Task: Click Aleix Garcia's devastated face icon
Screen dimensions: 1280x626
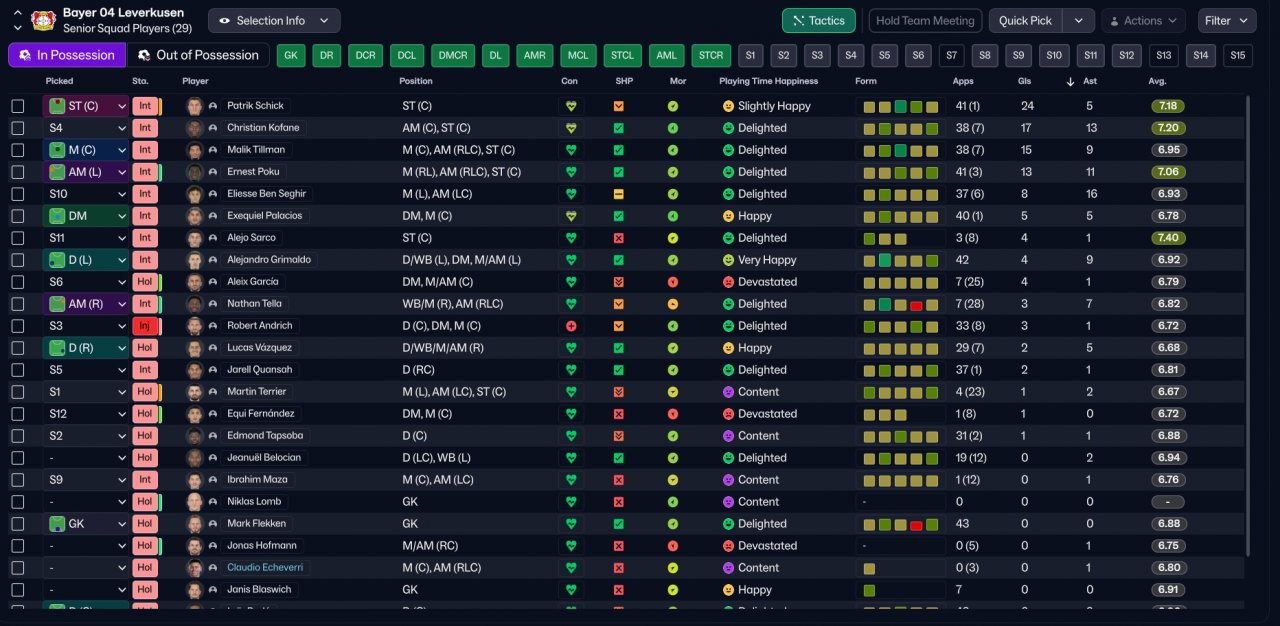Action: [x=728, y=282]
